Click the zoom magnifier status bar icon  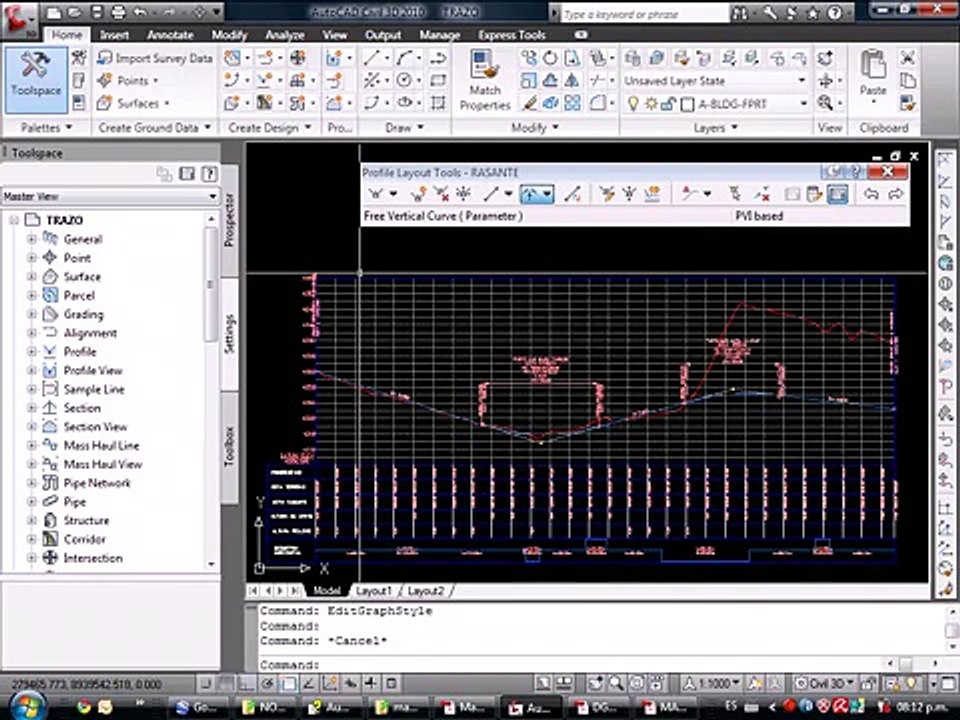coord(617,683)
